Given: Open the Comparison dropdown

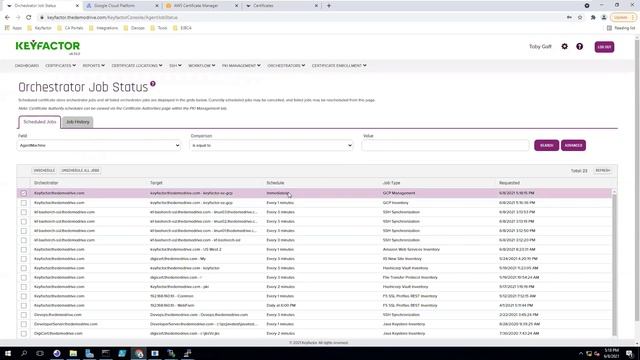Looking at the screenshot, I should pos(271,145).
